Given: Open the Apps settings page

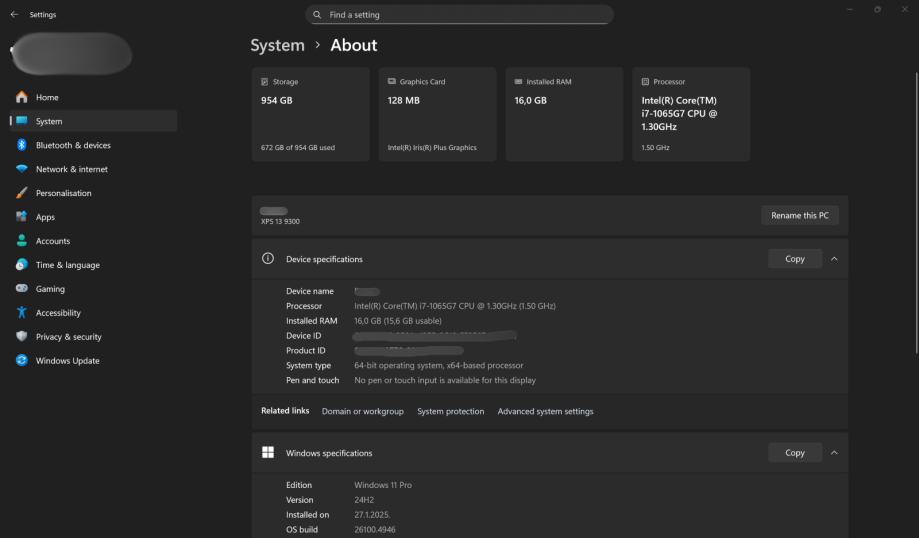Looking at the screenshot, I should click(45, 217).
